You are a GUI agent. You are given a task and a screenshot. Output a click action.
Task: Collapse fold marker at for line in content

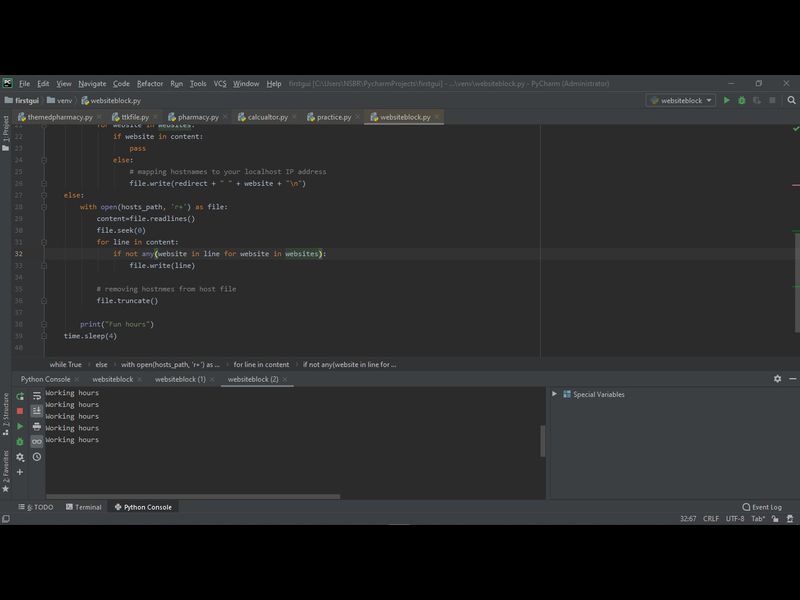44,242
